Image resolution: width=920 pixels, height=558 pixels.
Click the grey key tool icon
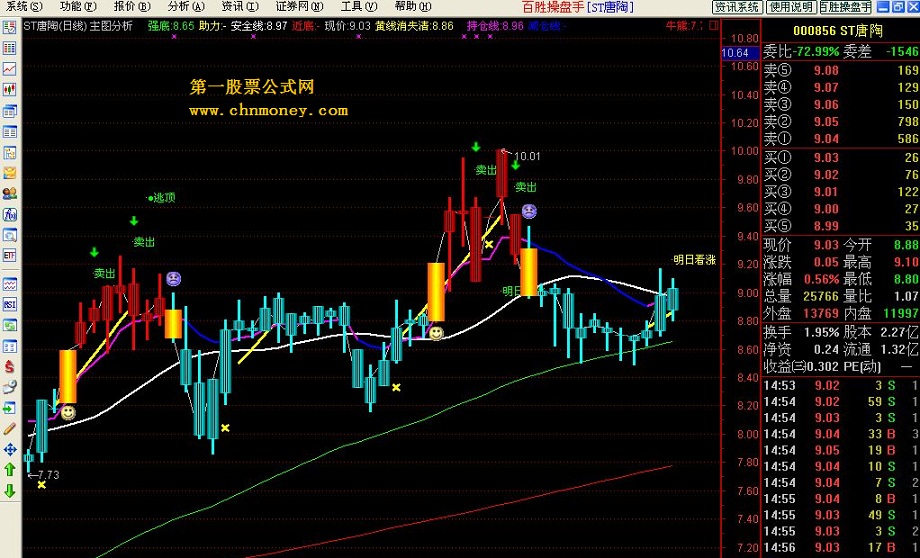point(9,387)
